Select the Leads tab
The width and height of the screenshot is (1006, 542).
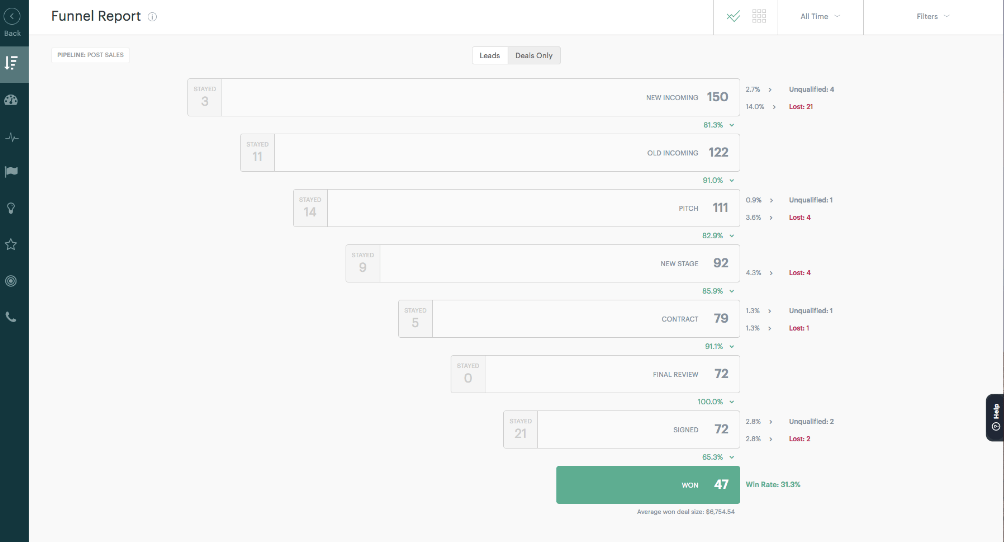coord(490,56)
